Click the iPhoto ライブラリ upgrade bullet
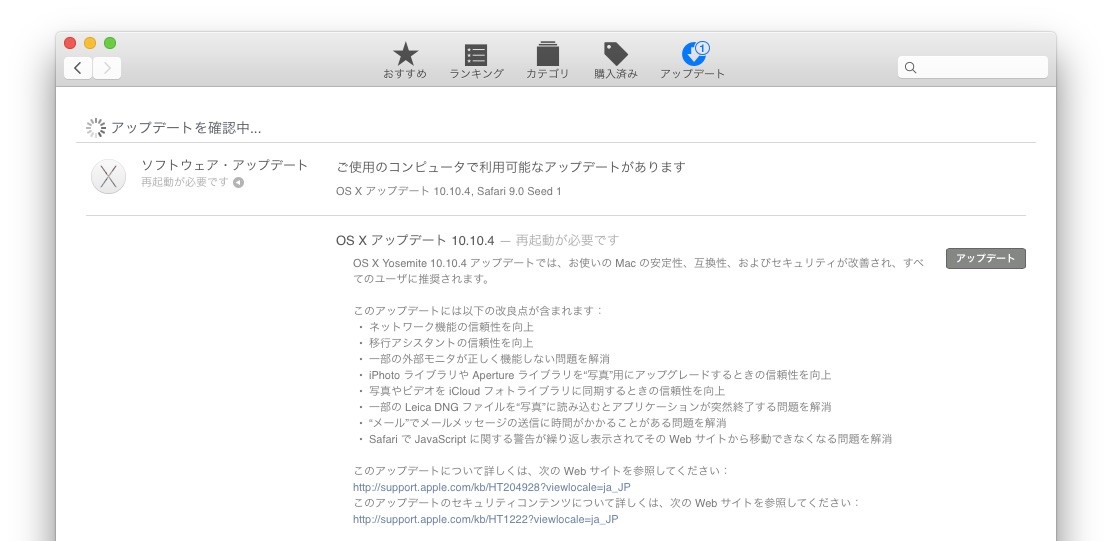This screenshot has height=541, width=1112. (x=600, y=375)
